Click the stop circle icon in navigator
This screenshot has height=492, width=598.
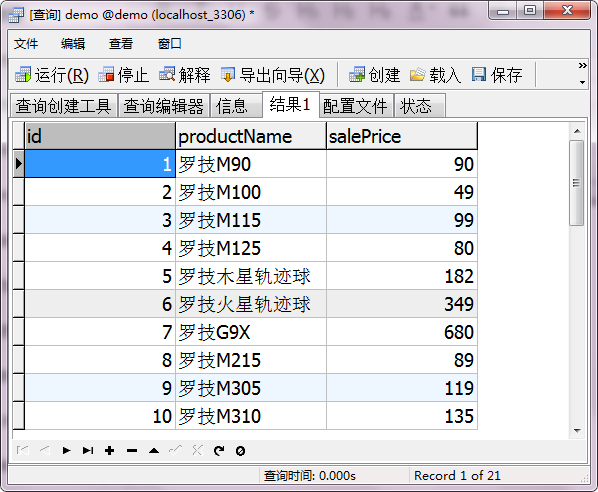(x=240, y=451)
